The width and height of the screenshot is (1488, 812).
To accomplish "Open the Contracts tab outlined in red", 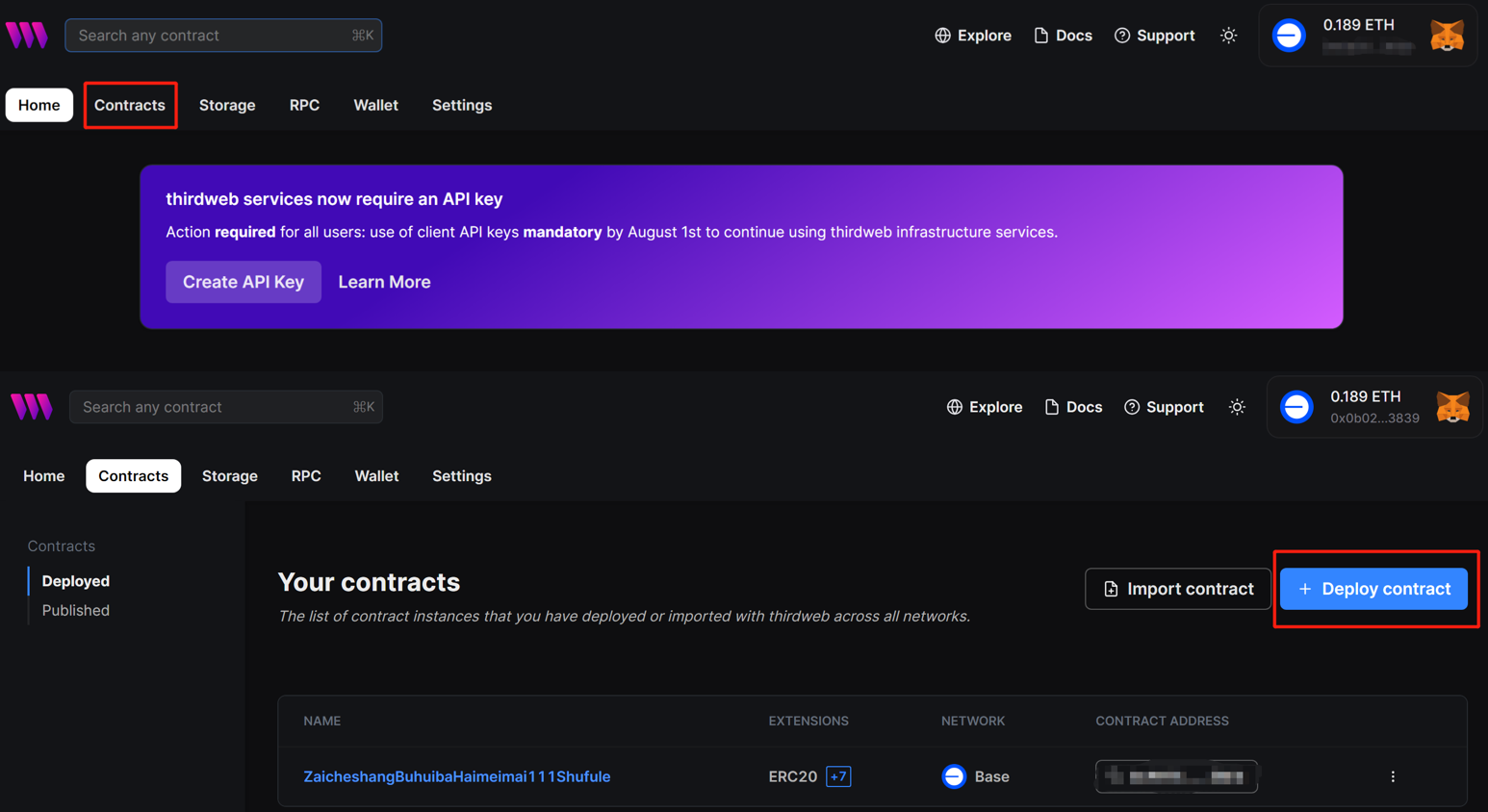I will (130, 105).
